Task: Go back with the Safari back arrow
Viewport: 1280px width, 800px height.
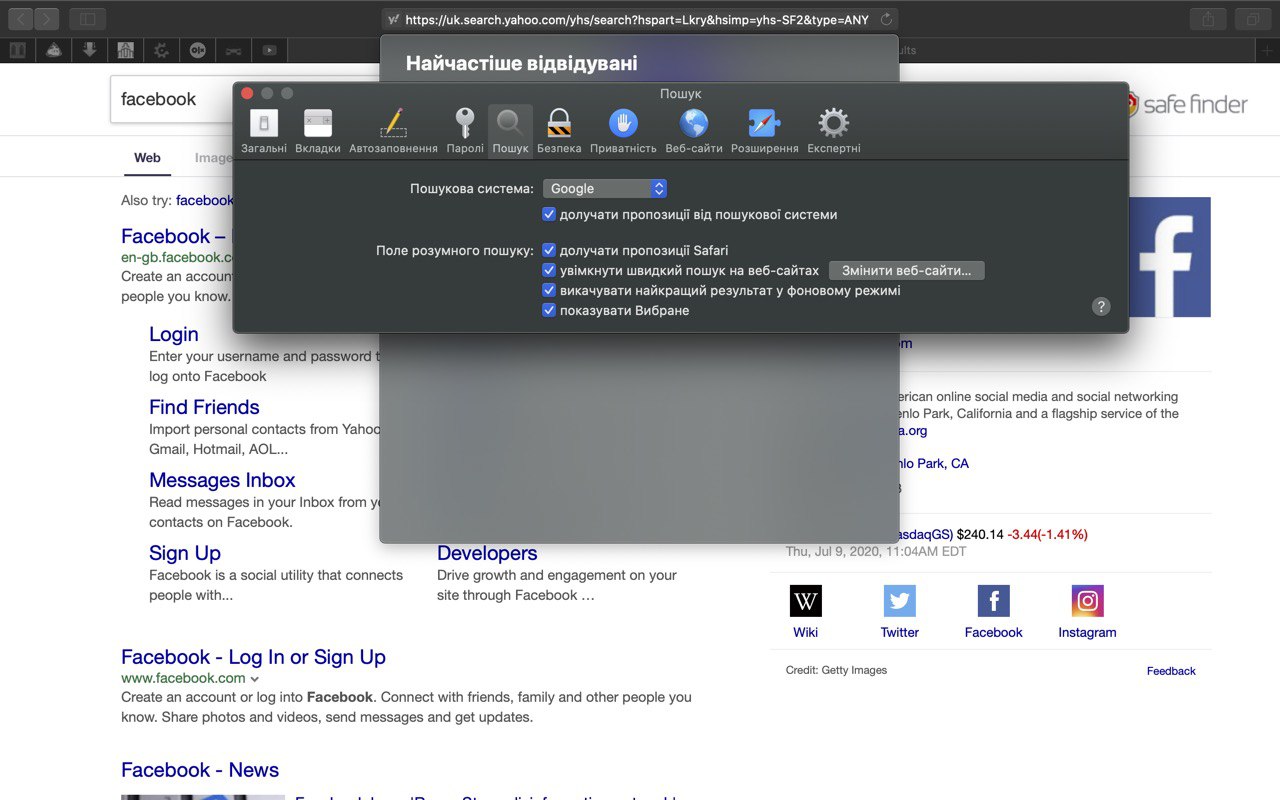Action: (20, 18)
